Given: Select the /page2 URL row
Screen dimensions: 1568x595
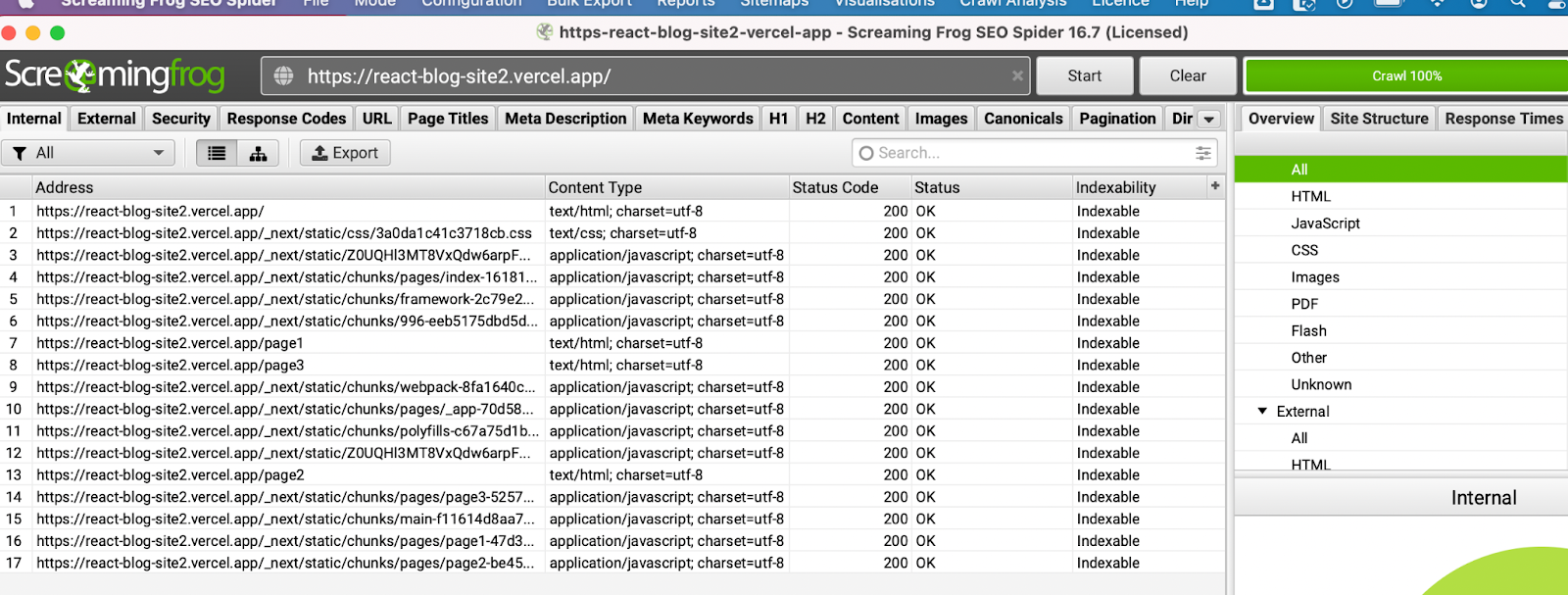Looking at the screenshot, I should (612, 474).
